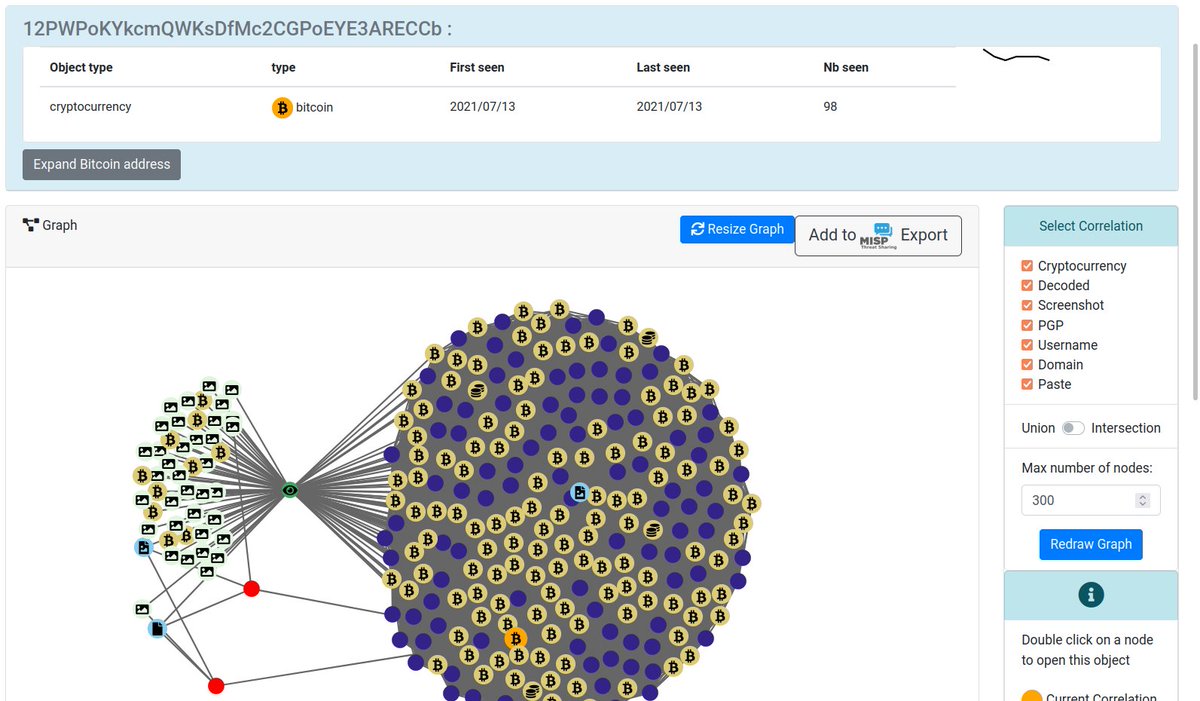
Task: Select the green eye node in the graph
Action: pyautogui.click(x=290, y=490)
